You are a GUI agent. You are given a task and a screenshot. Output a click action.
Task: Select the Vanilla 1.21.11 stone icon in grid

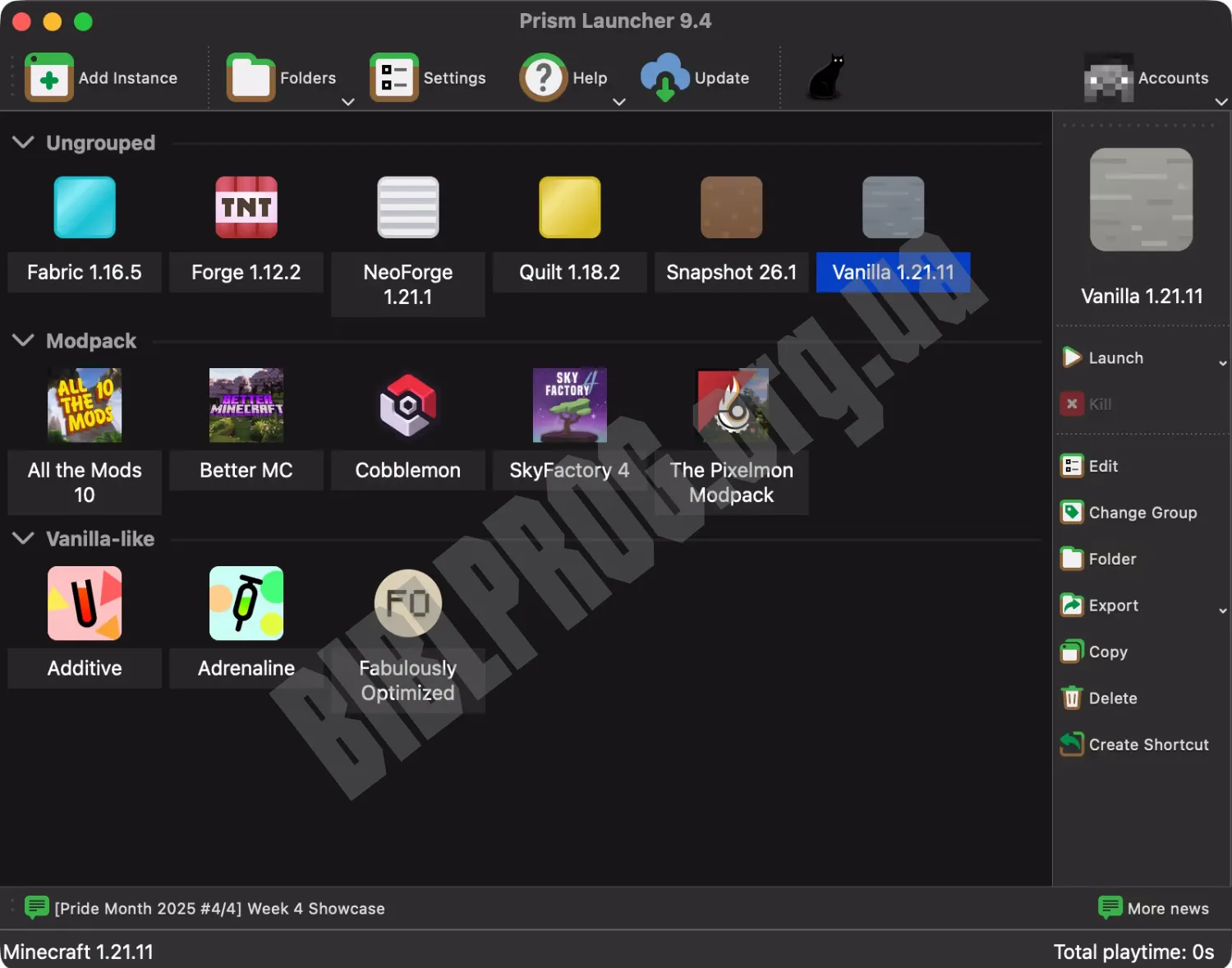(894, 207)
